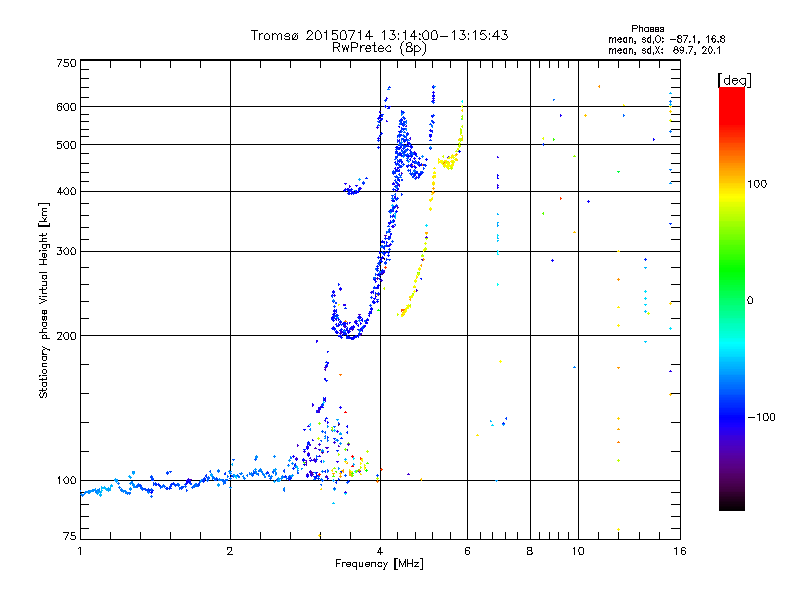
Task: Click y-axis tick label '750'
Action: [66, 63]
